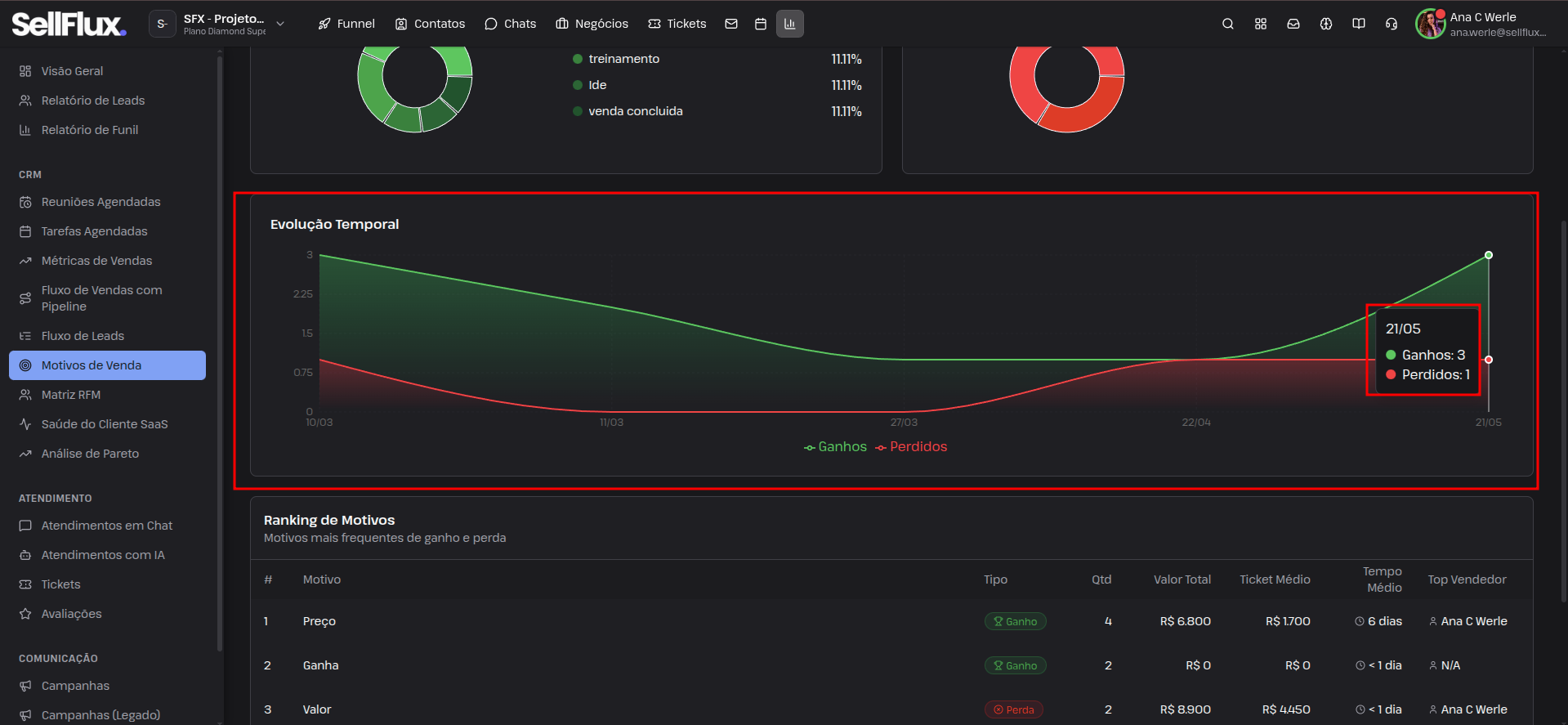Open Ana C Werle profile menu

click(1481, 24)
